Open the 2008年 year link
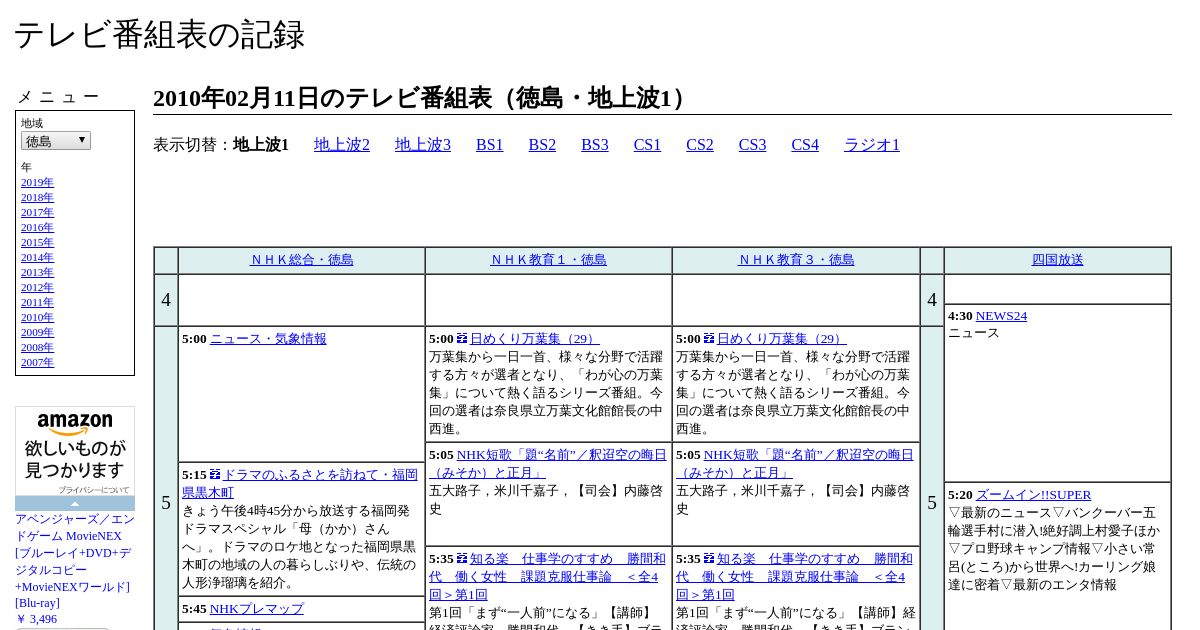Screen dimensions: 1200x630 37,348
